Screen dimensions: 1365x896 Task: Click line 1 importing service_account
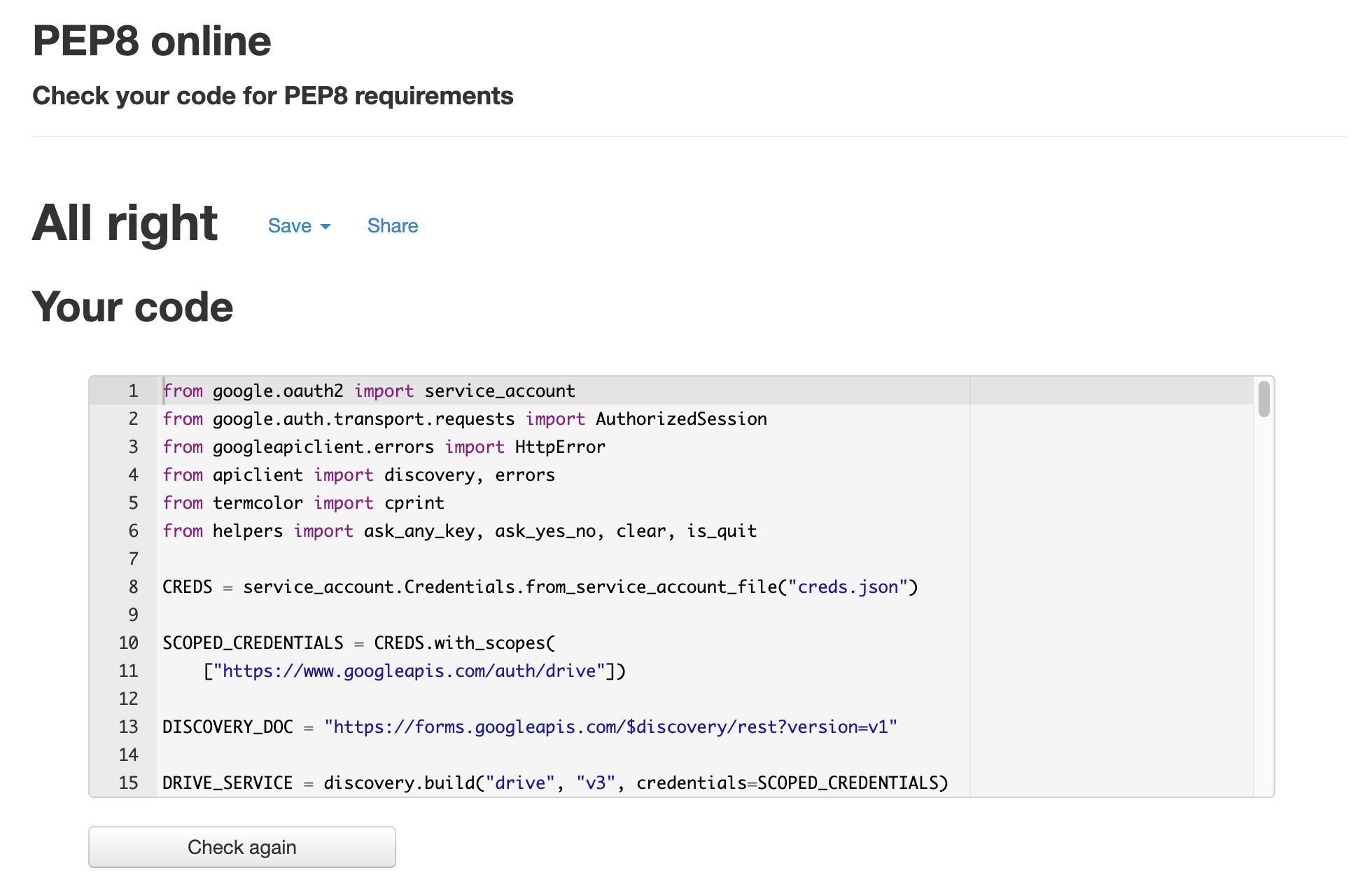click(369, 391)
